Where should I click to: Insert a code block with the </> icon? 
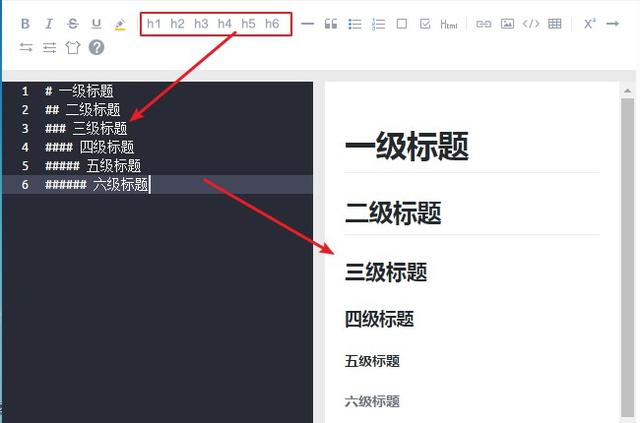(531, 24)
